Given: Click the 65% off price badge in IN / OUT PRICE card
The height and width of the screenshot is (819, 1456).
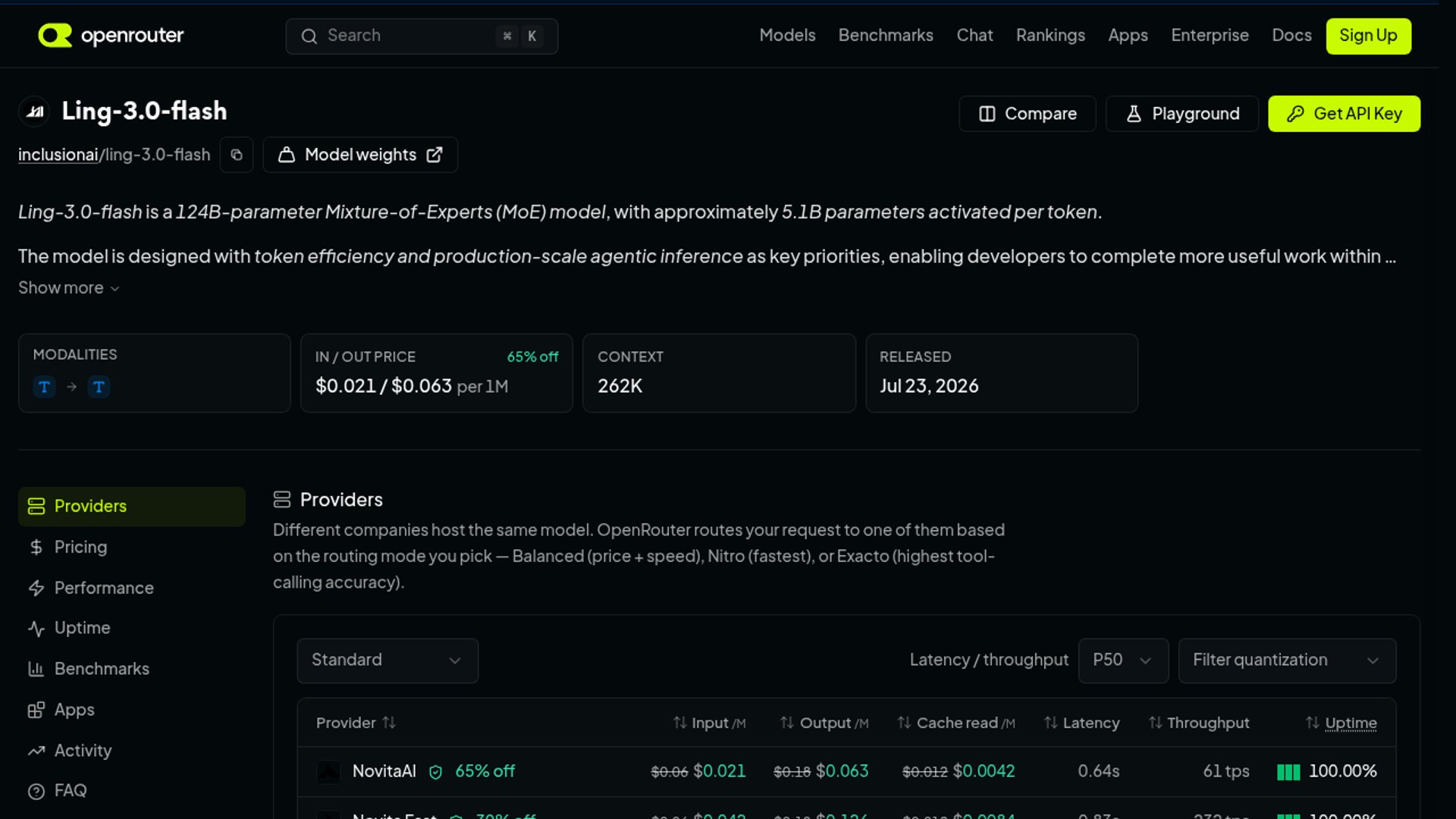Looking at the screenshot, I should [532, 357].
